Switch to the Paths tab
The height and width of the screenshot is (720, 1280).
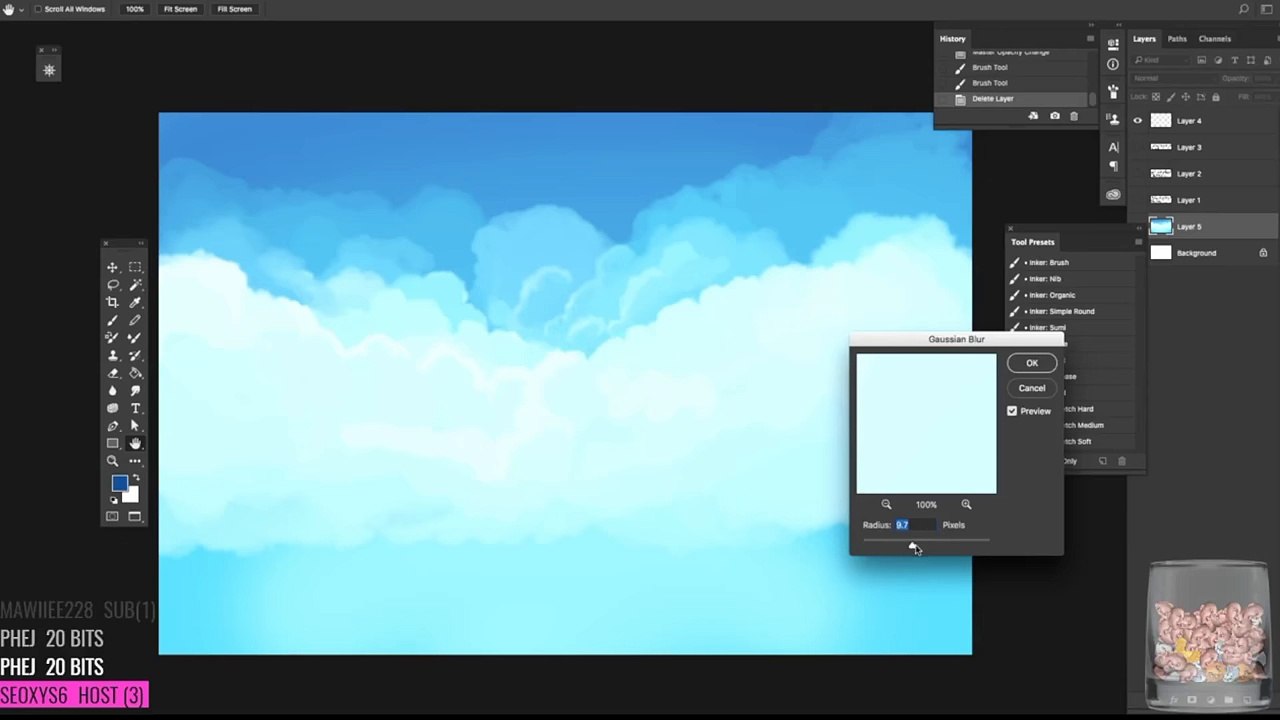pyautogui.click(x=1177, y=39)
